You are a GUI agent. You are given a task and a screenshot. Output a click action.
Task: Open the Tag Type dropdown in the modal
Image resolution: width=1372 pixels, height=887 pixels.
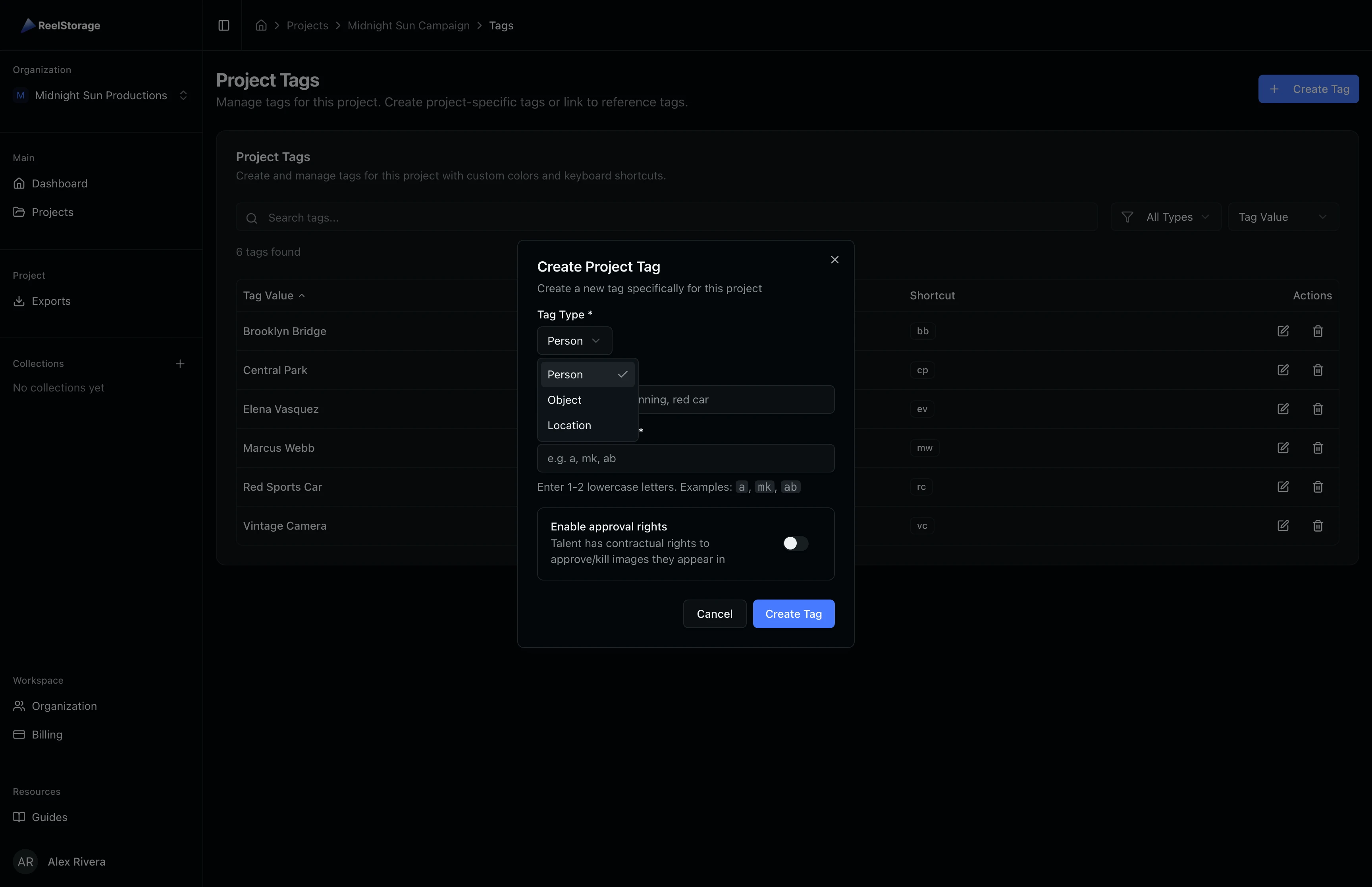[574, 340]
